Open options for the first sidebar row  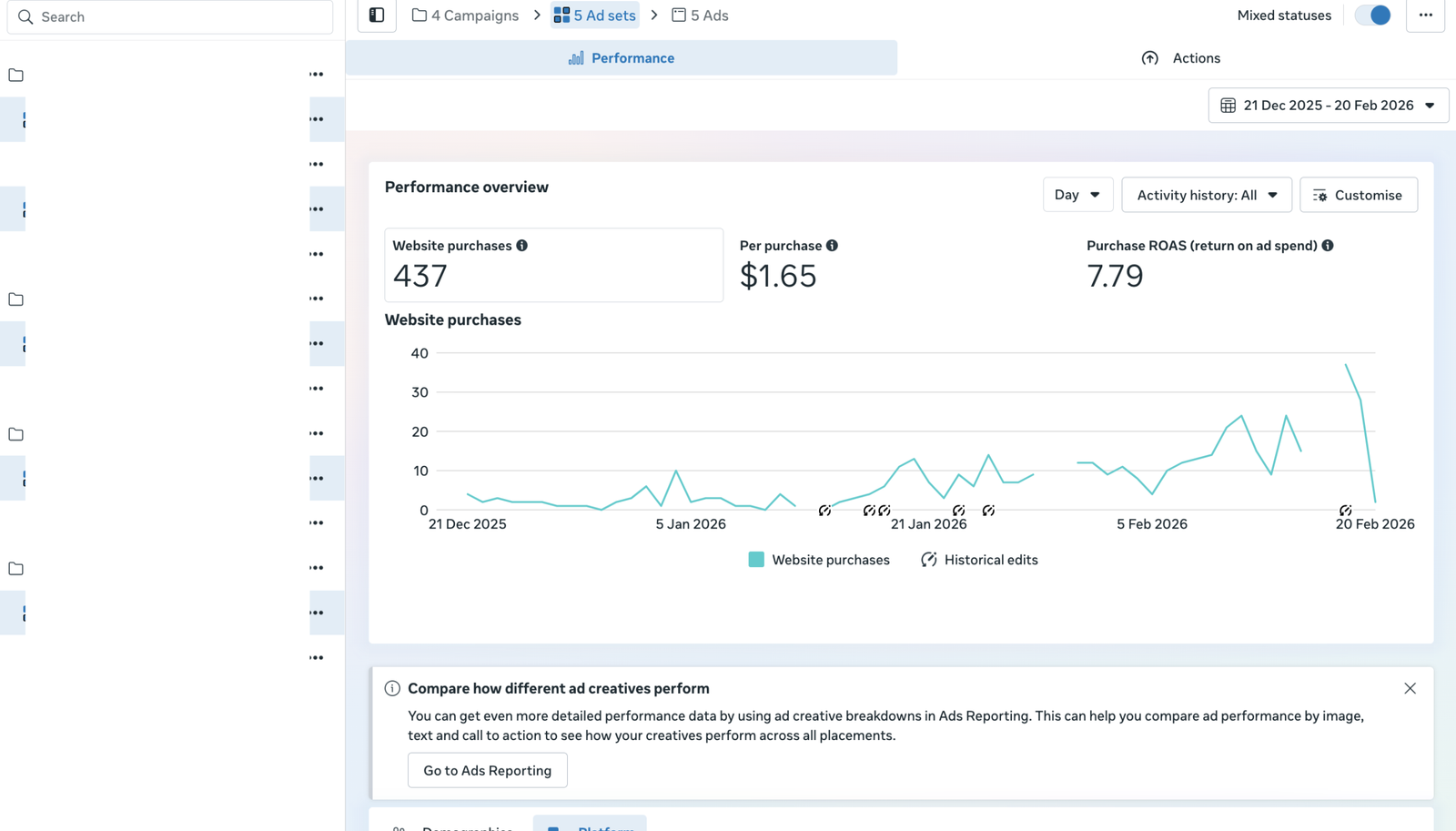point(316,75)
